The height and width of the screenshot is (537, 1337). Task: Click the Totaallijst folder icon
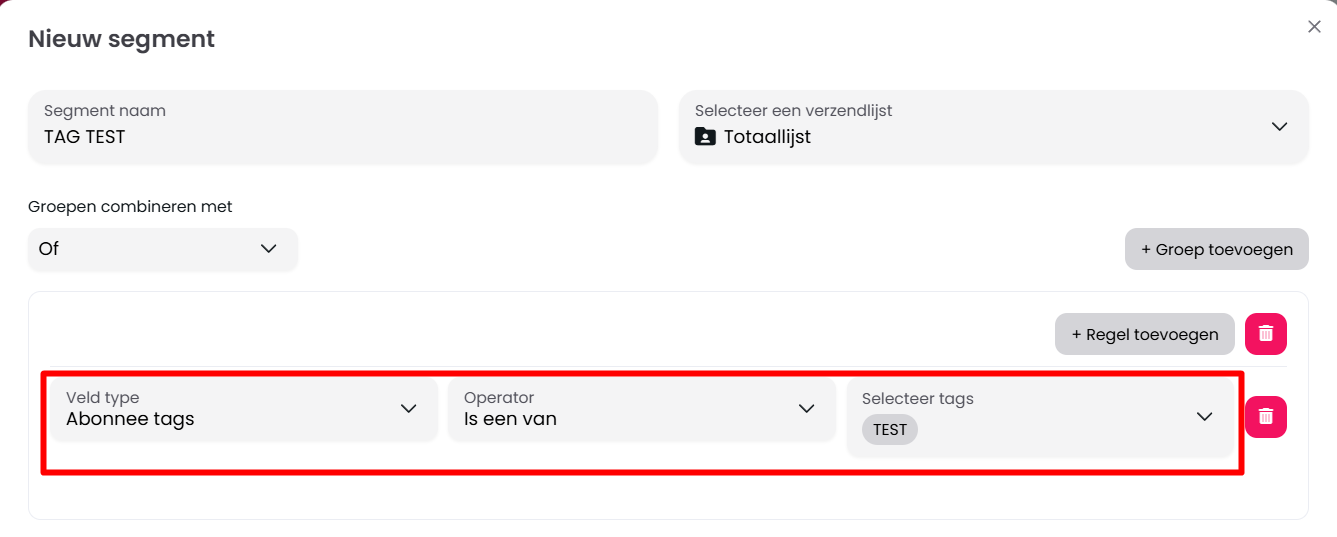click(x=705, y=137)
